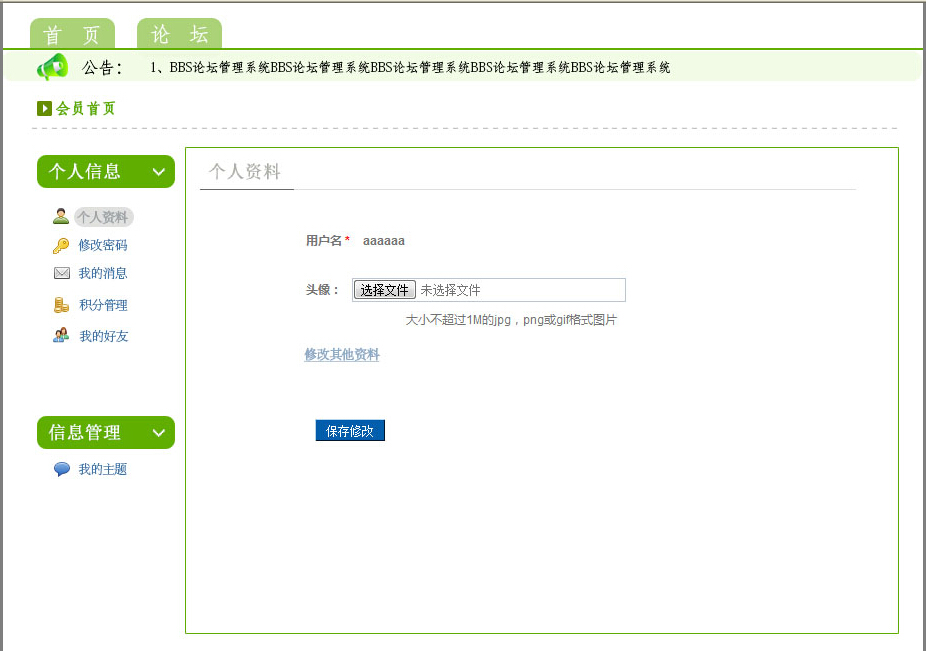The height and width of the screenshot is (651, 926).
Task: Select 我的好友 in sidebar
Action: pos(104,337)
